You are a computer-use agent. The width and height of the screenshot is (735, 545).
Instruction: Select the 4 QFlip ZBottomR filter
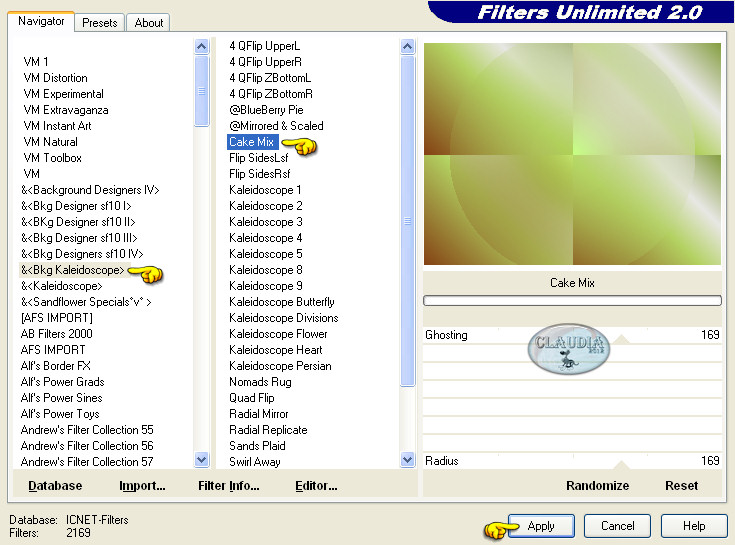click(x=270, y=94)
